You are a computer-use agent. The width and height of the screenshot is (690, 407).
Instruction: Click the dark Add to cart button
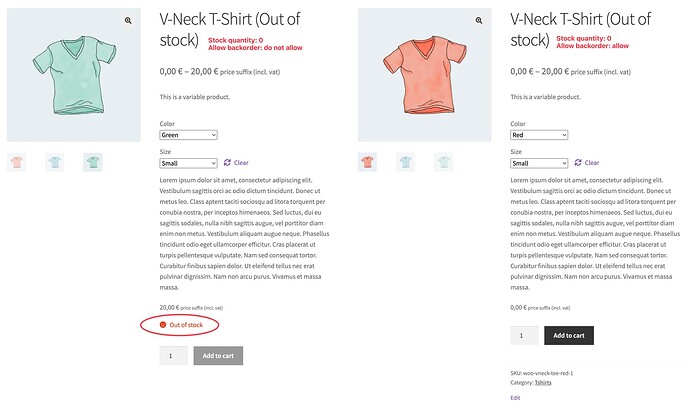[x=569, y=335]
